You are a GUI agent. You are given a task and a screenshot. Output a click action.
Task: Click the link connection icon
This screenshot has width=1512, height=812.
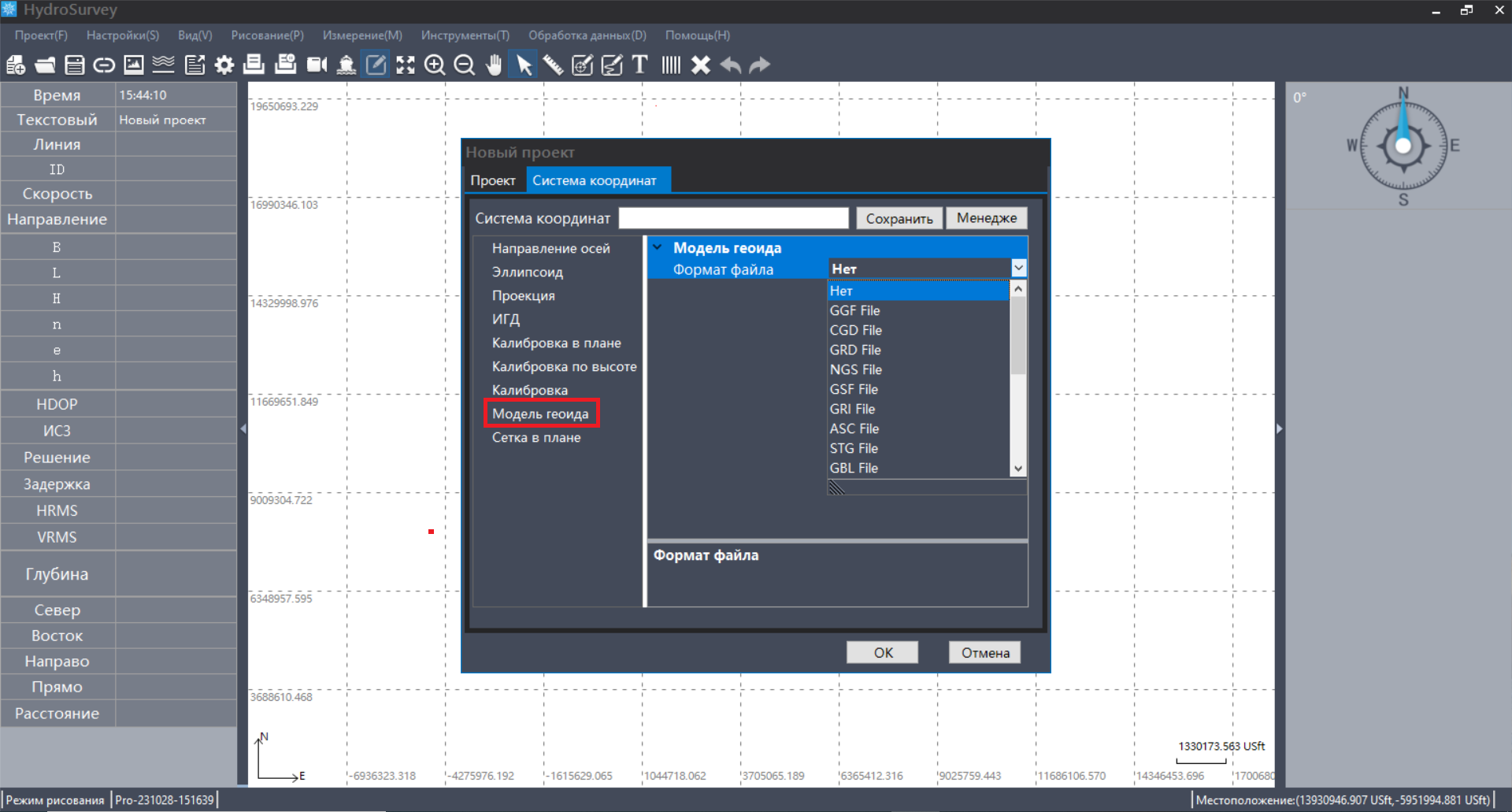coord(104,65)
